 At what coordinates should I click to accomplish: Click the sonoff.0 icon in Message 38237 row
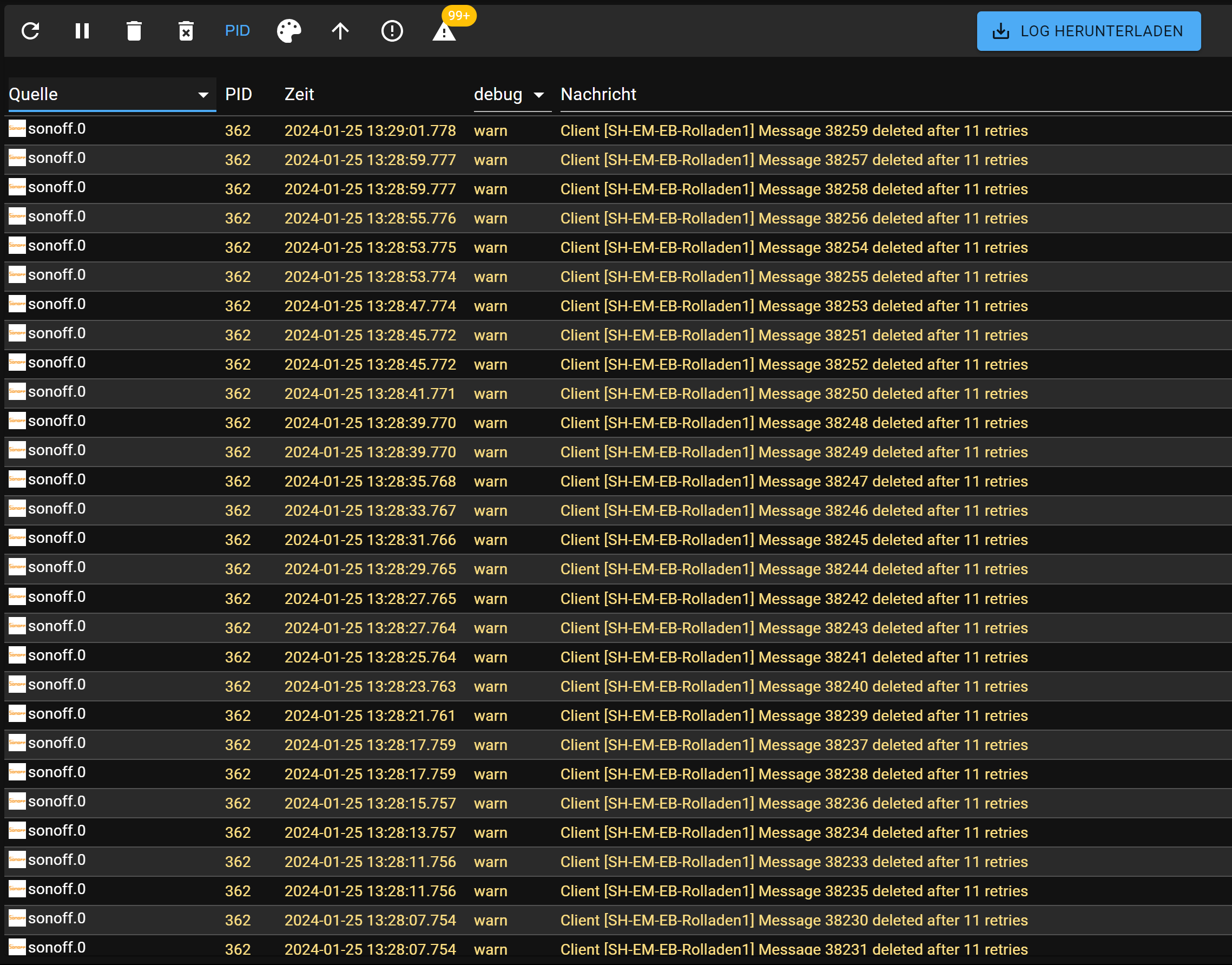[x=17, y=743]
